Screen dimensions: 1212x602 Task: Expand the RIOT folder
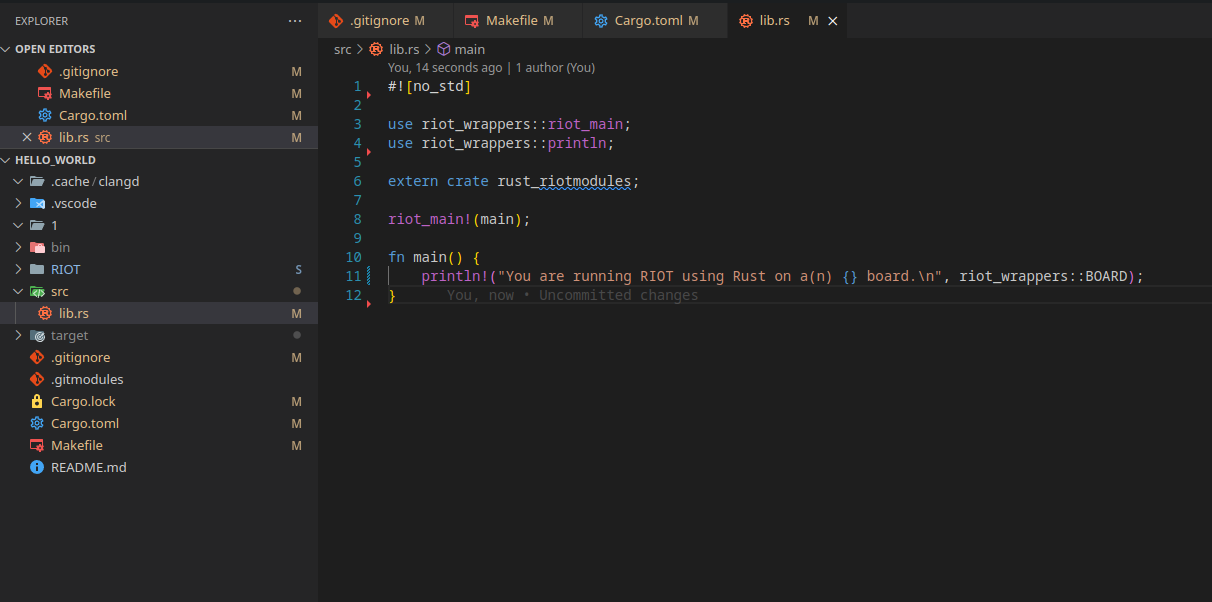click(17, 269)
